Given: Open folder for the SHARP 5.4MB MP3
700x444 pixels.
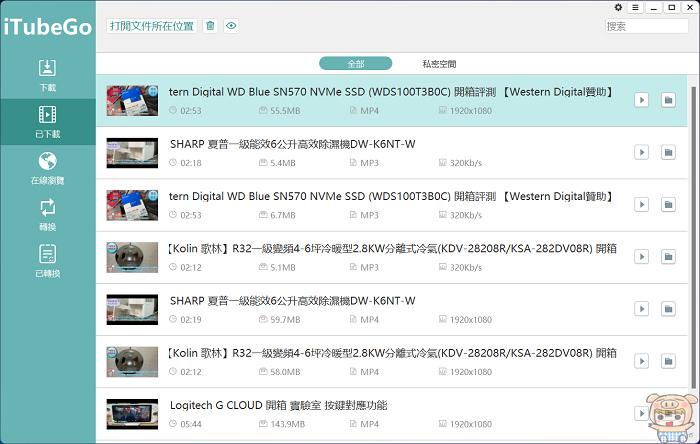Looking at the screenshot, I should tap(667, 152).
